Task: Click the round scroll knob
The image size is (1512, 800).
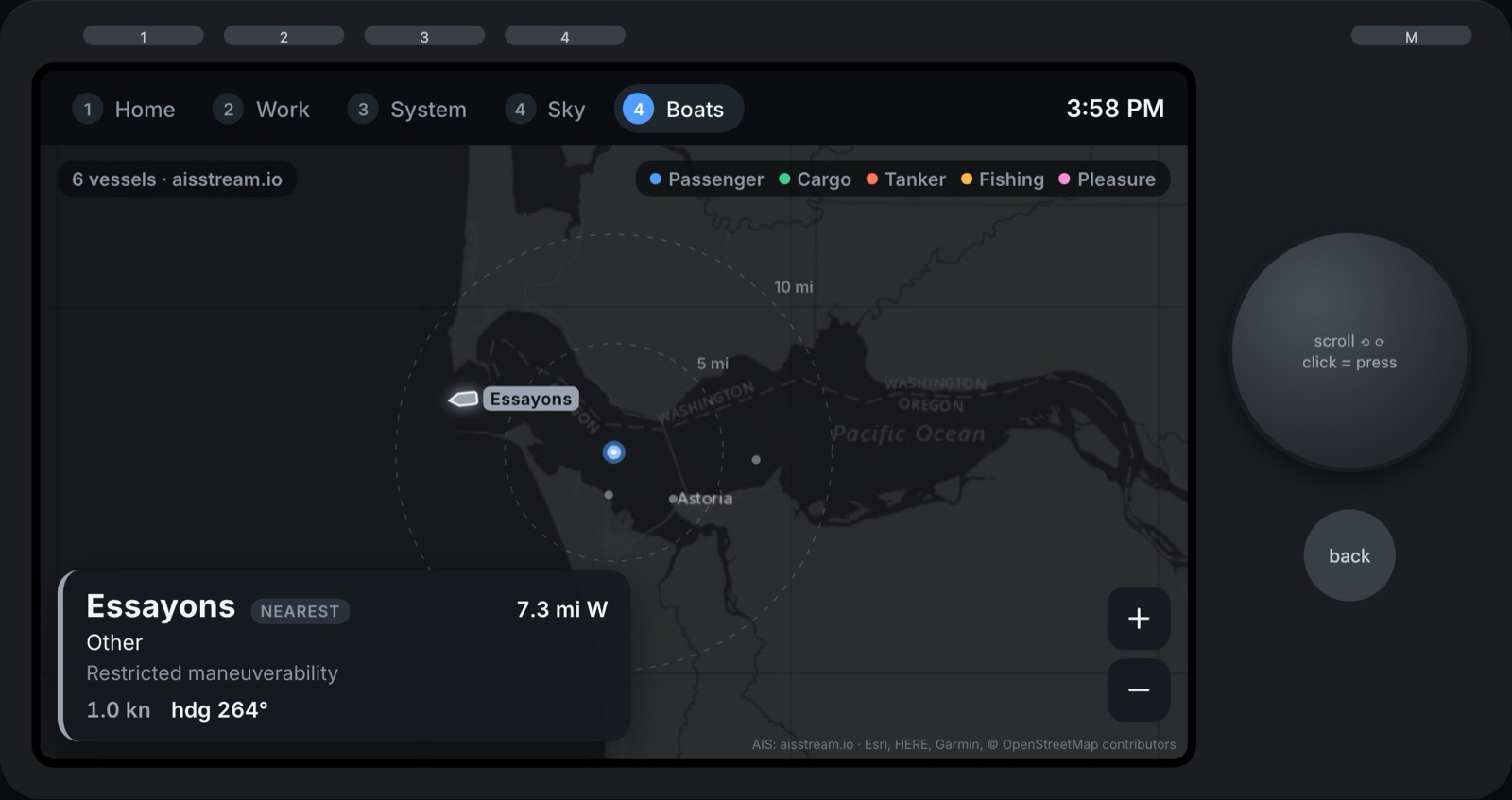Action: coord(1349,351)
